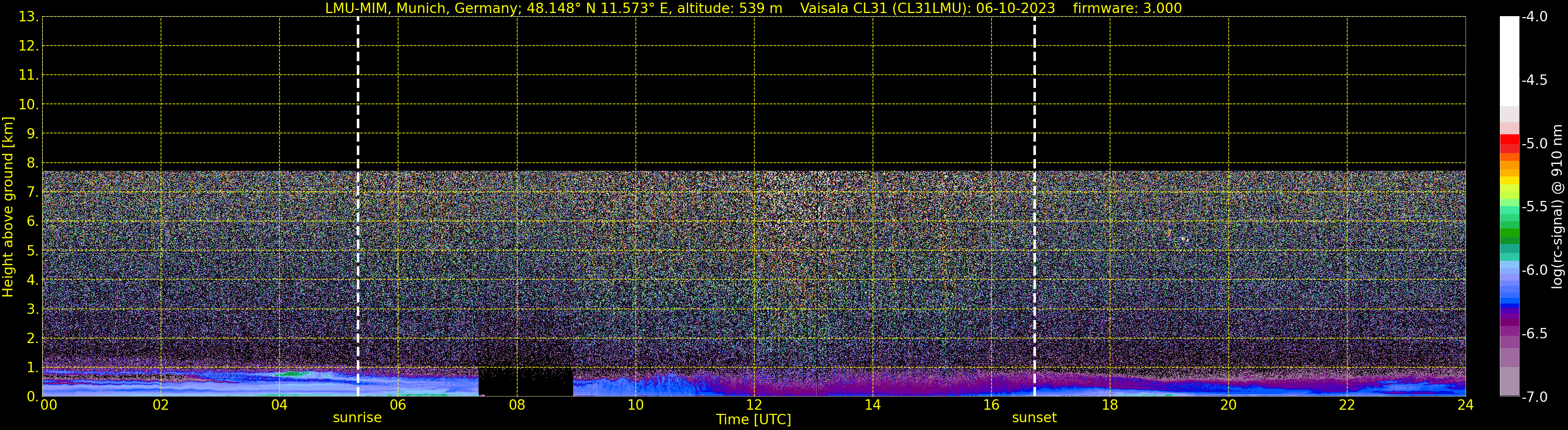Click the -7.0 colorbar label
The width and height of the screenshot is (1568, 430).
[x=1535, y=397]
